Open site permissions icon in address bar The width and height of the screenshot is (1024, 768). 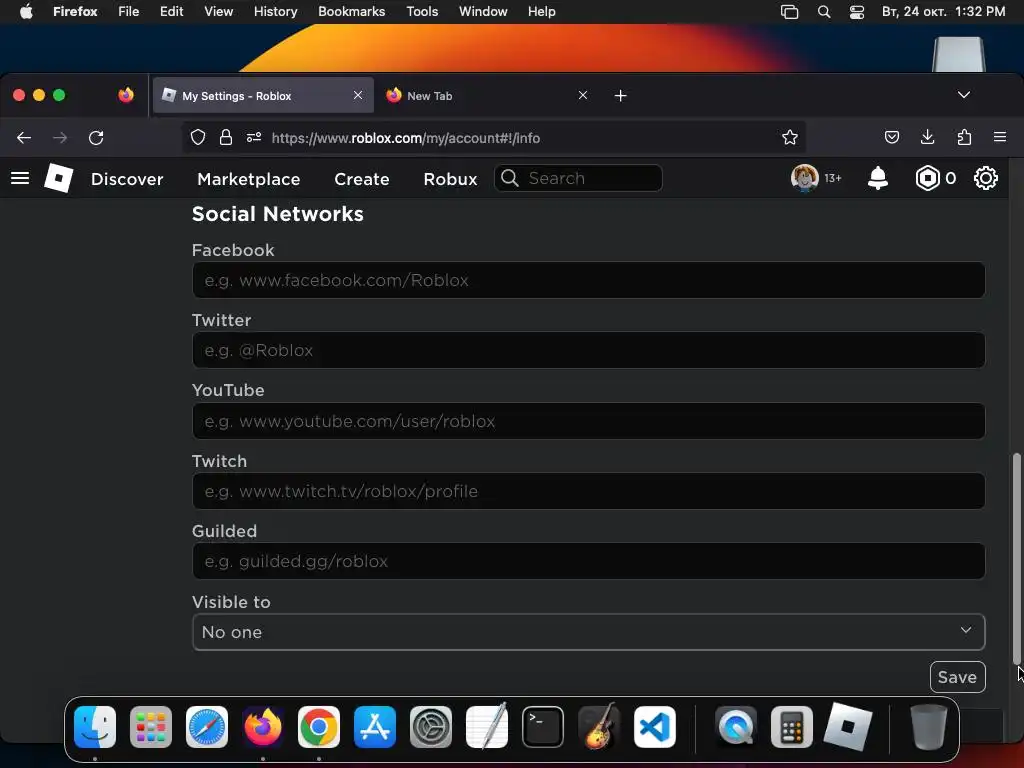tap(254, 137)
